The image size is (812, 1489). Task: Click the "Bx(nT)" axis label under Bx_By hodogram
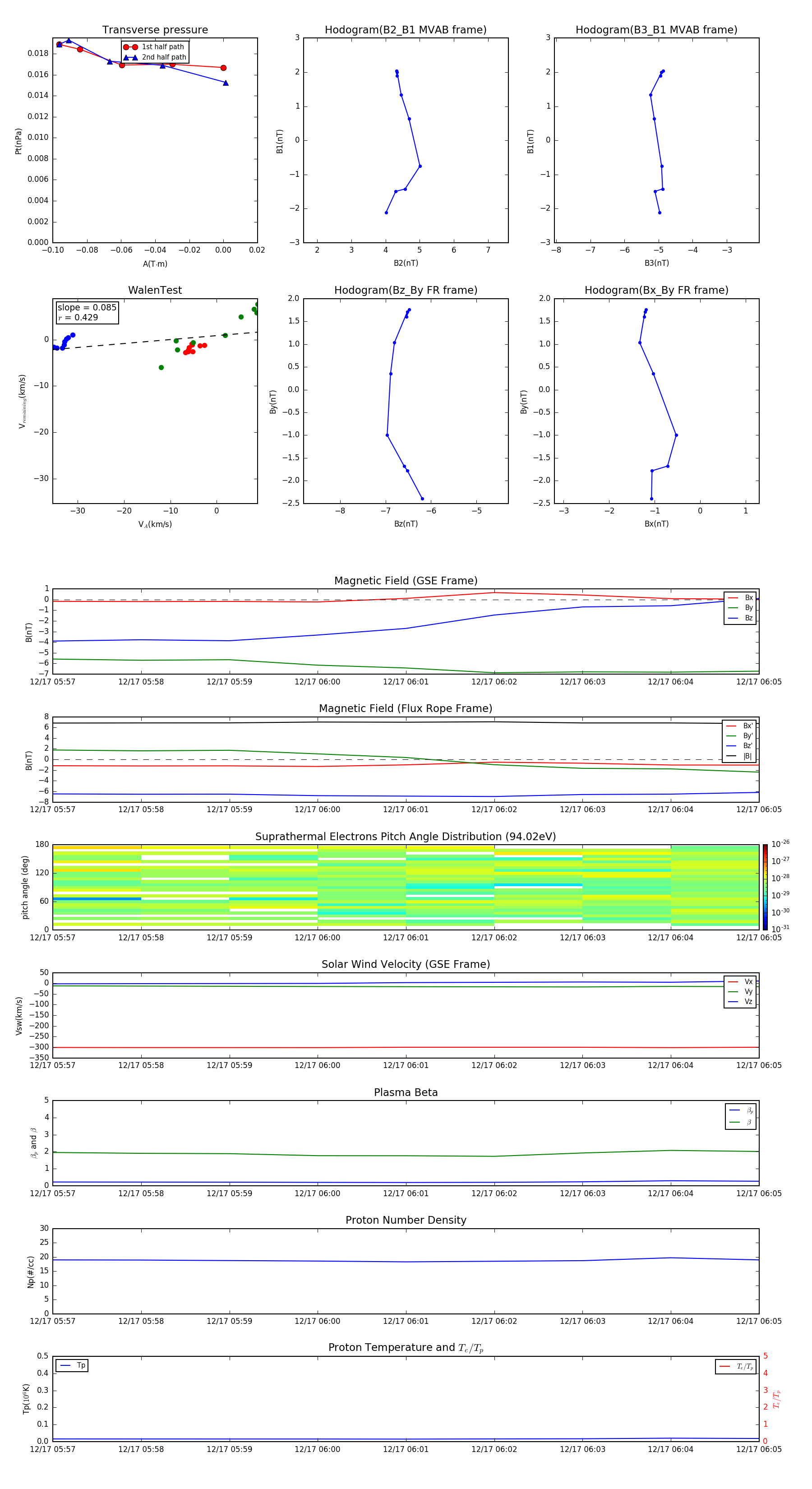coord(656,524)
